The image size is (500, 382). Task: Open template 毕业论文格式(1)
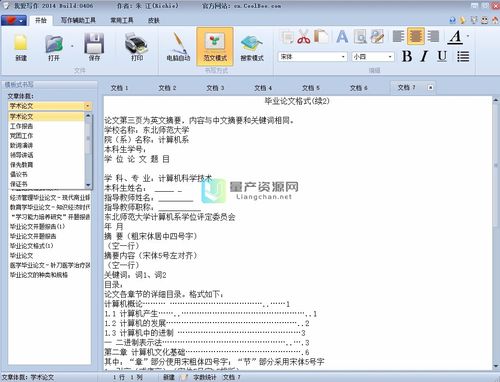pos(32,246)
